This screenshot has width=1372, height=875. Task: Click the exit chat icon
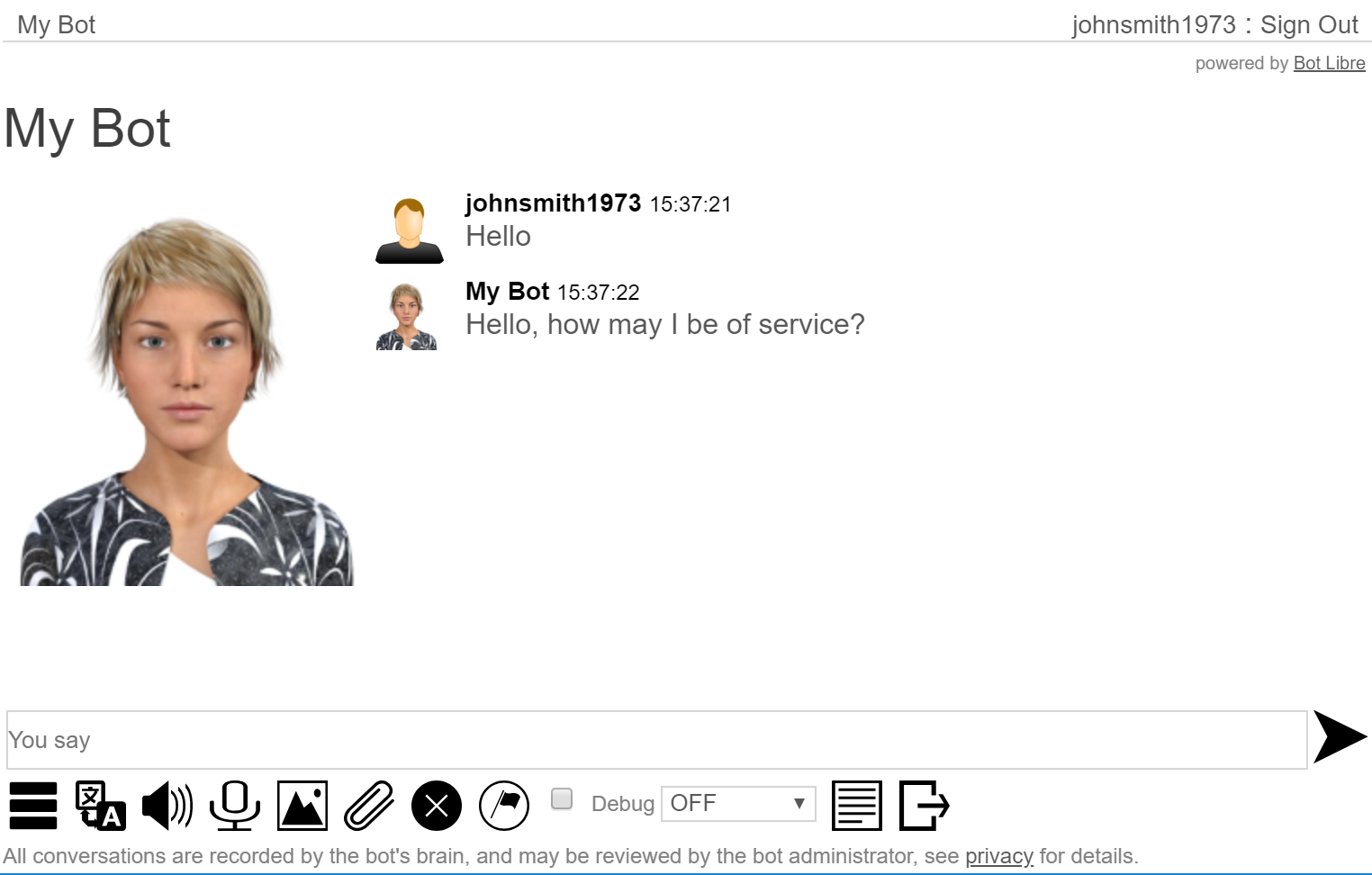[925, 806]
